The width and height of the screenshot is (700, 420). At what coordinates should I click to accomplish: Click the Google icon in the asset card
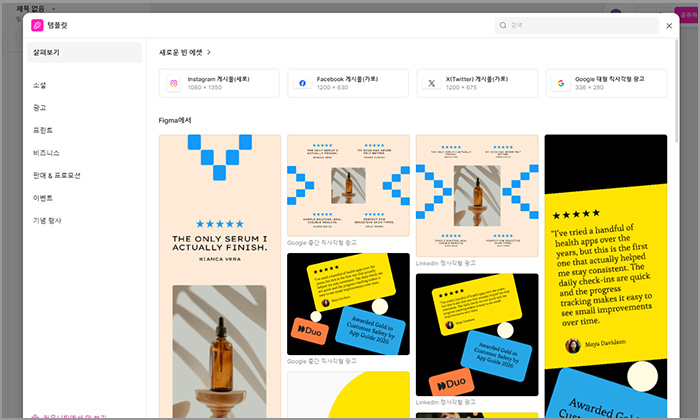pos(561,83)
